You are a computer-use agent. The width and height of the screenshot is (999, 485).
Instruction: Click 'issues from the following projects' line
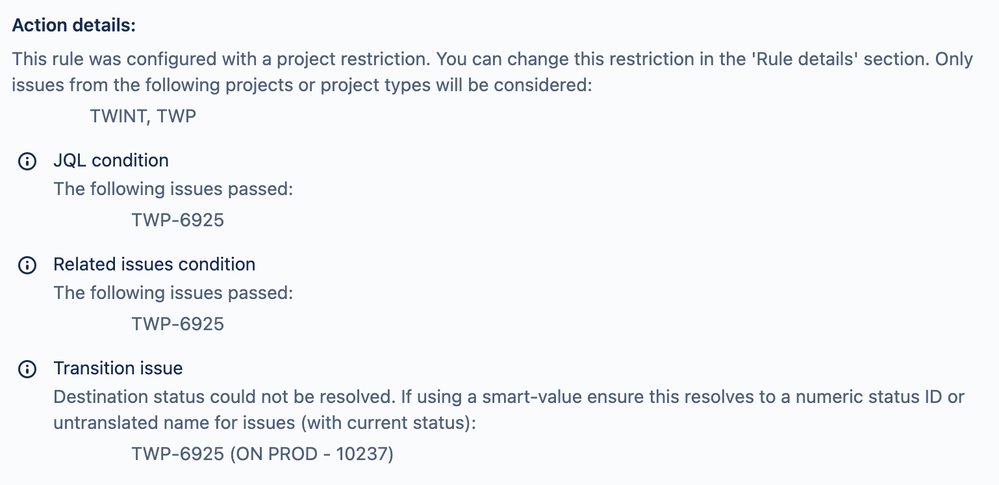[302, 85]
